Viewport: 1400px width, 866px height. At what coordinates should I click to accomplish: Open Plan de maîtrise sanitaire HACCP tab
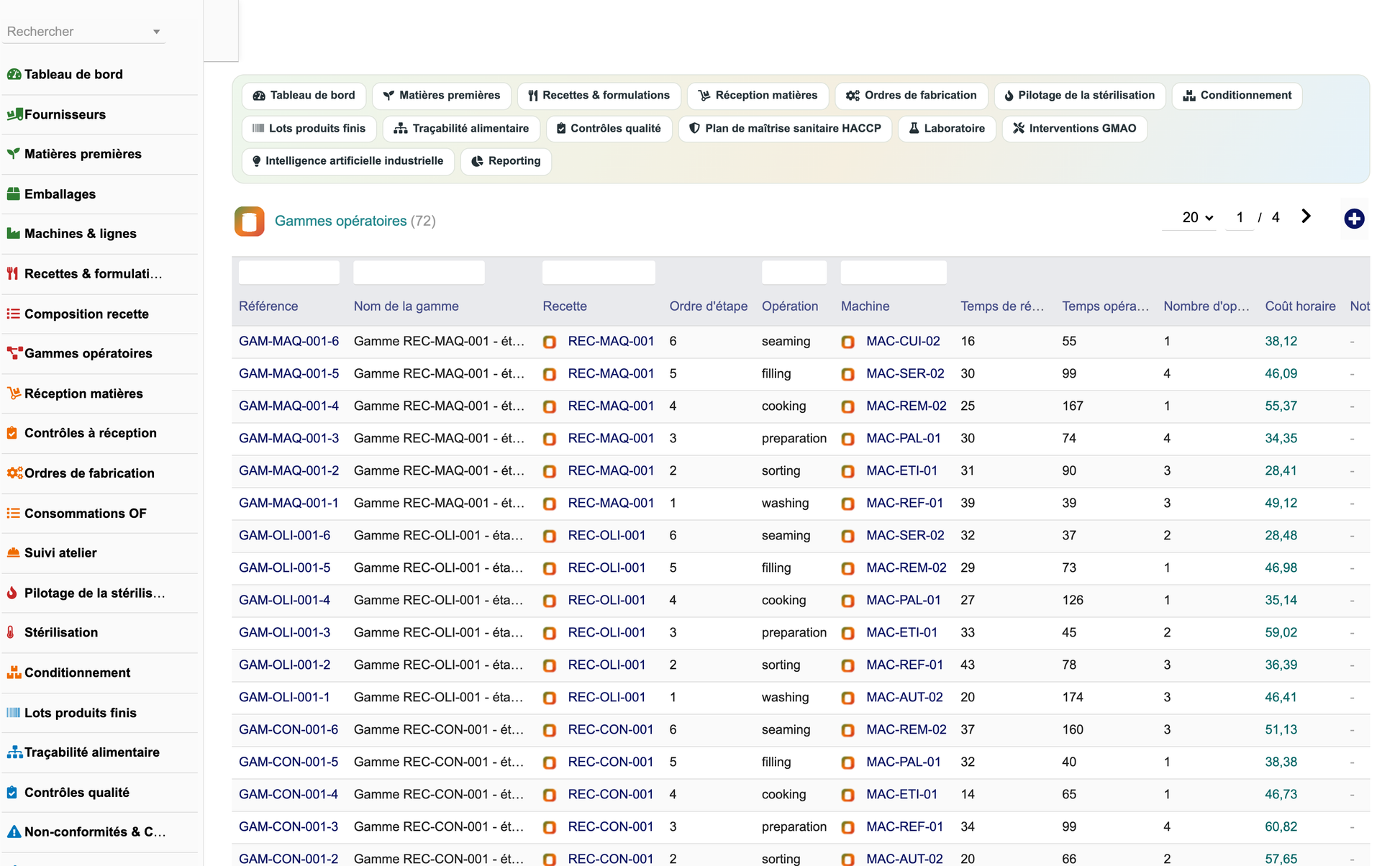coord(785,129)
